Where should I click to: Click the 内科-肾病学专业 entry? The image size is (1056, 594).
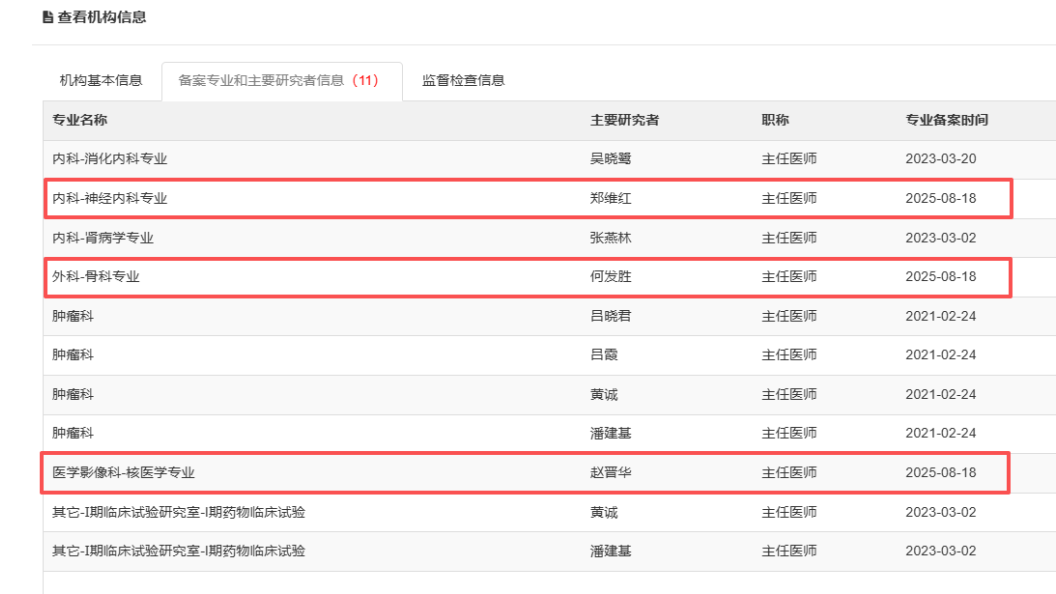tap(103, 238)
